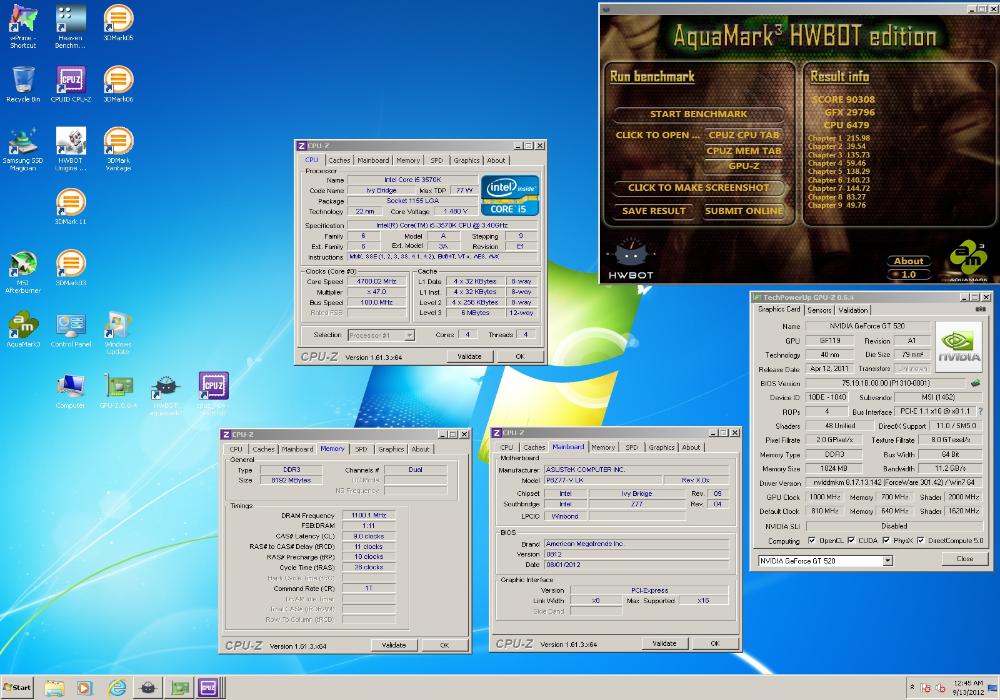
Task: Open the SPD tab in CPU-Z Memory window
Action: pyautogui.click(x=360, y=449)
